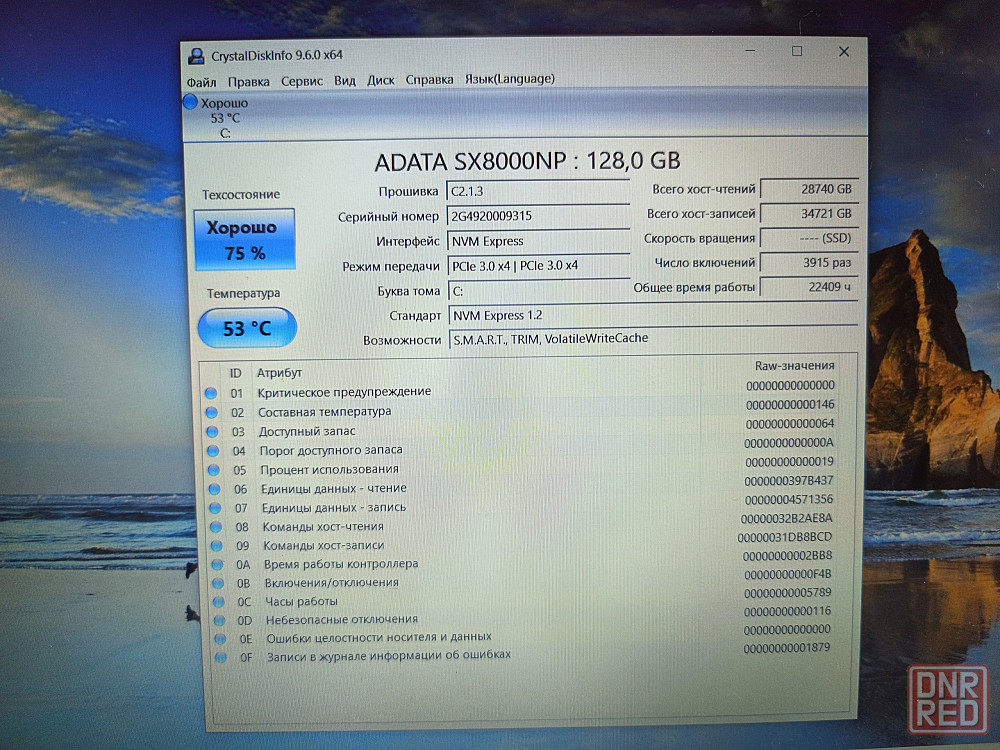
Task: Click the ID column header
Action: click(x=235, y=373)
